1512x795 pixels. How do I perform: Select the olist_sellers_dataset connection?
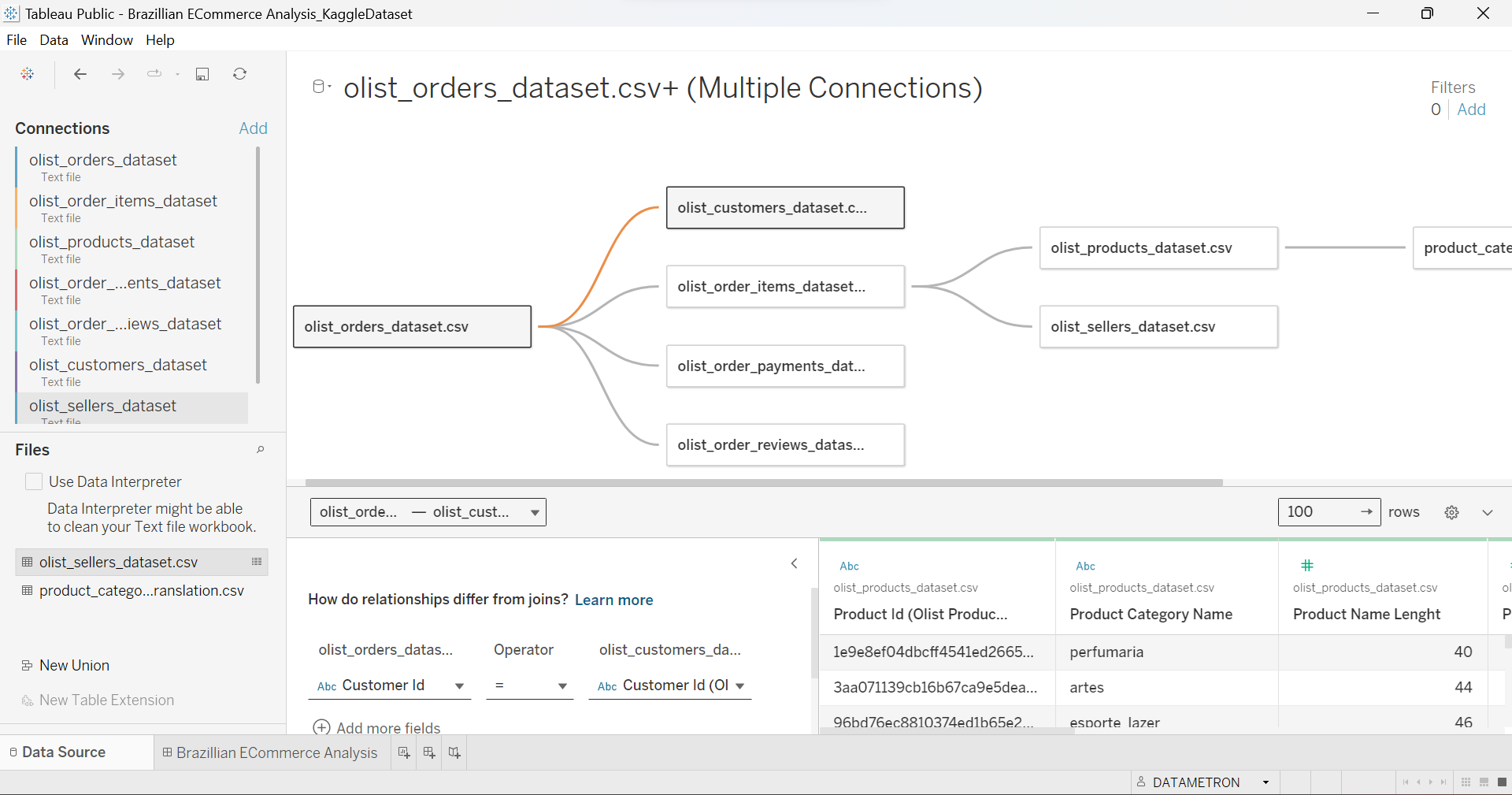pyautogui.click(x=132, y=408)
